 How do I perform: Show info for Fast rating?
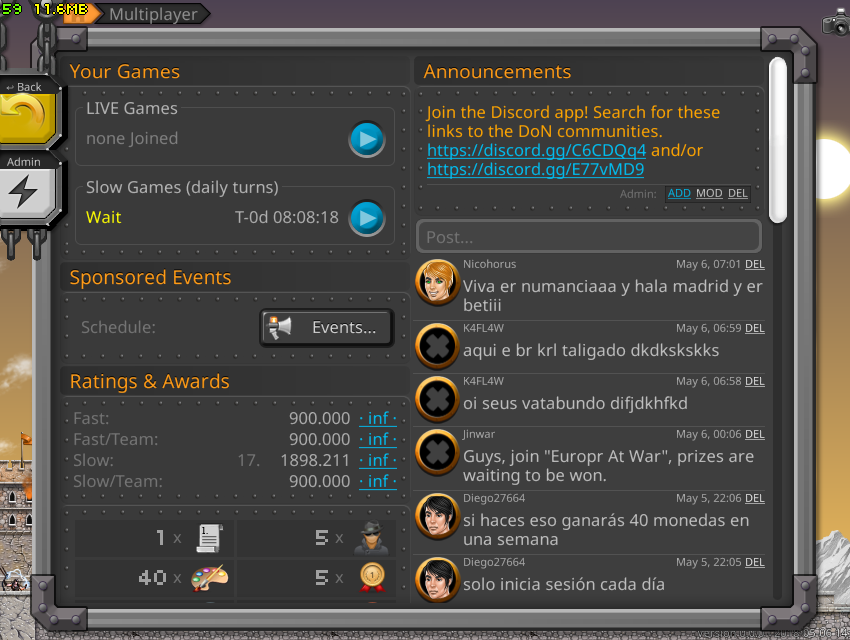click(378, 418)
